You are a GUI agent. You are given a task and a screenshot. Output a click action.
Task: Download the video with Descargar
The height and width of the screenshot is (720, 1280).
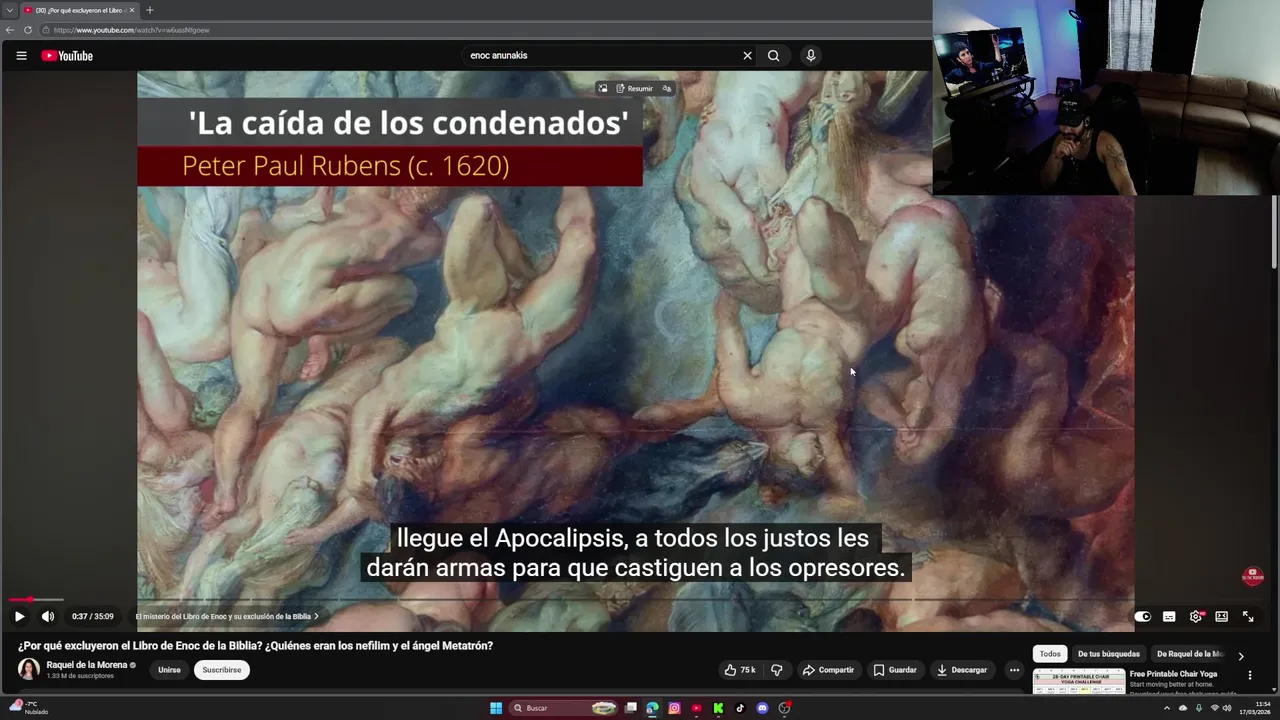coord(962,670)
